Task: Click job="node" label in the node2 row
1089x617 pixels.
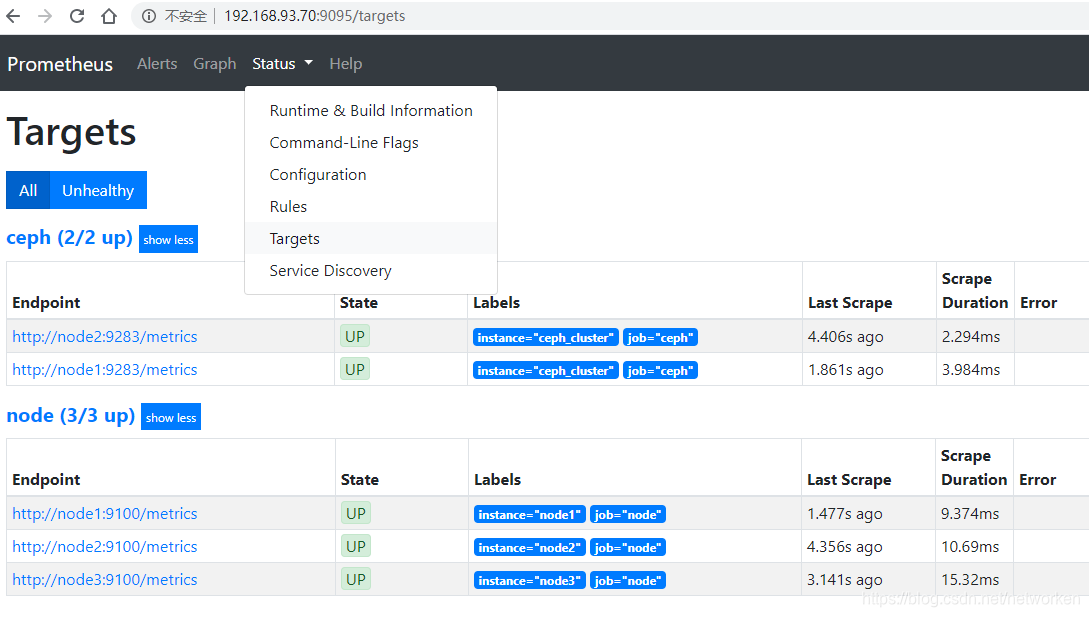Action: point(628,548)
